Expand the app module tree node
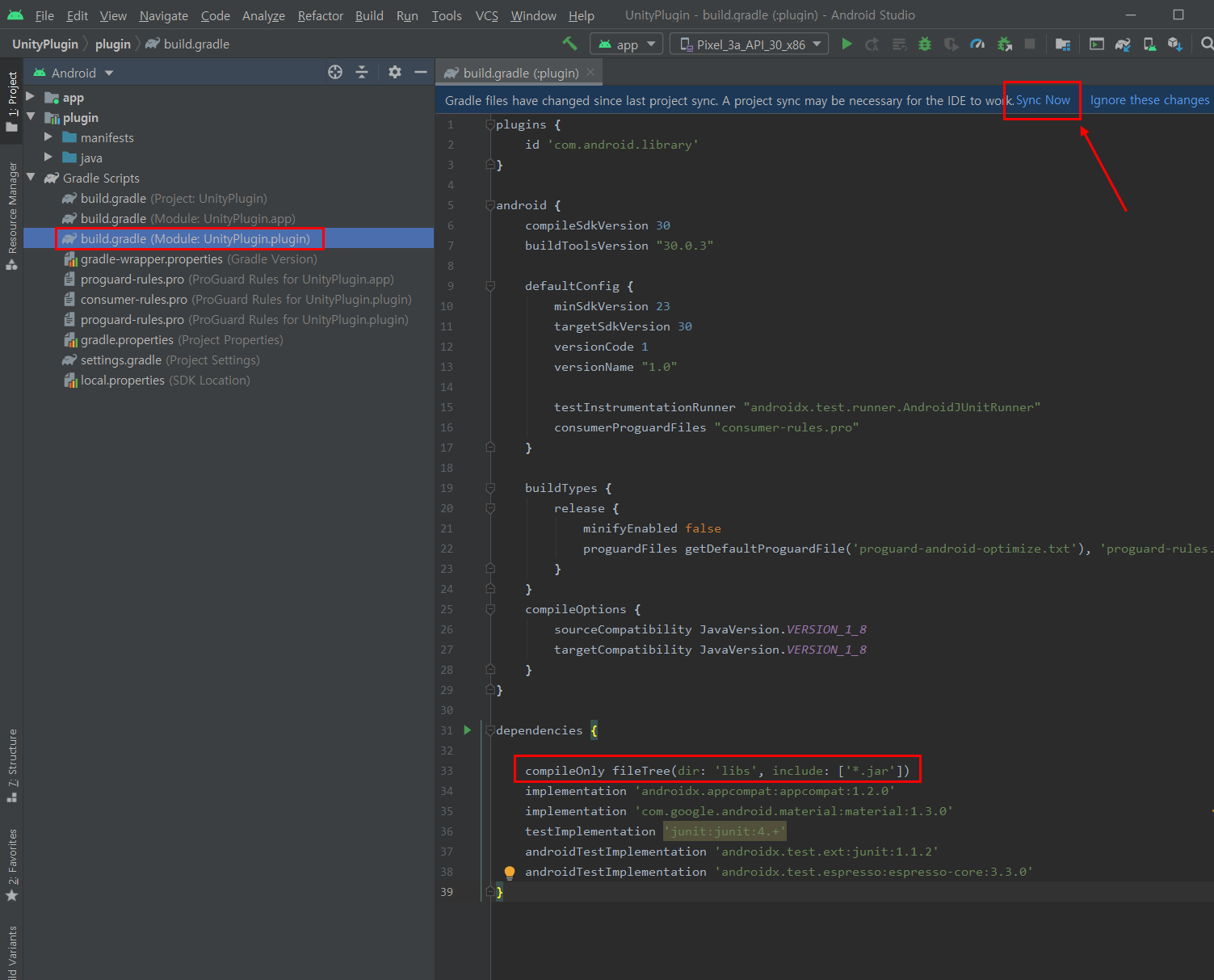This screenshot has height=980, width=1214. coord(31,97)
